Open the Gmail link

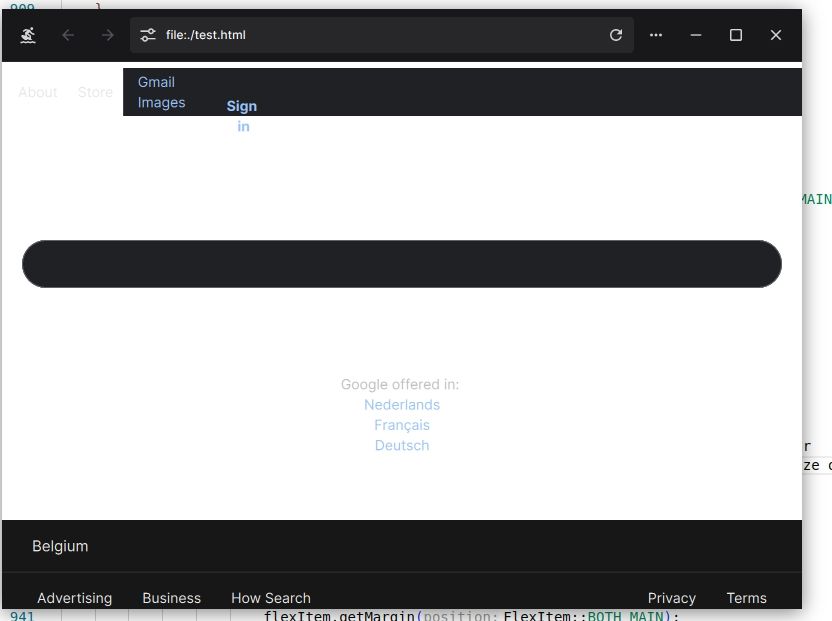click(156, 82)
